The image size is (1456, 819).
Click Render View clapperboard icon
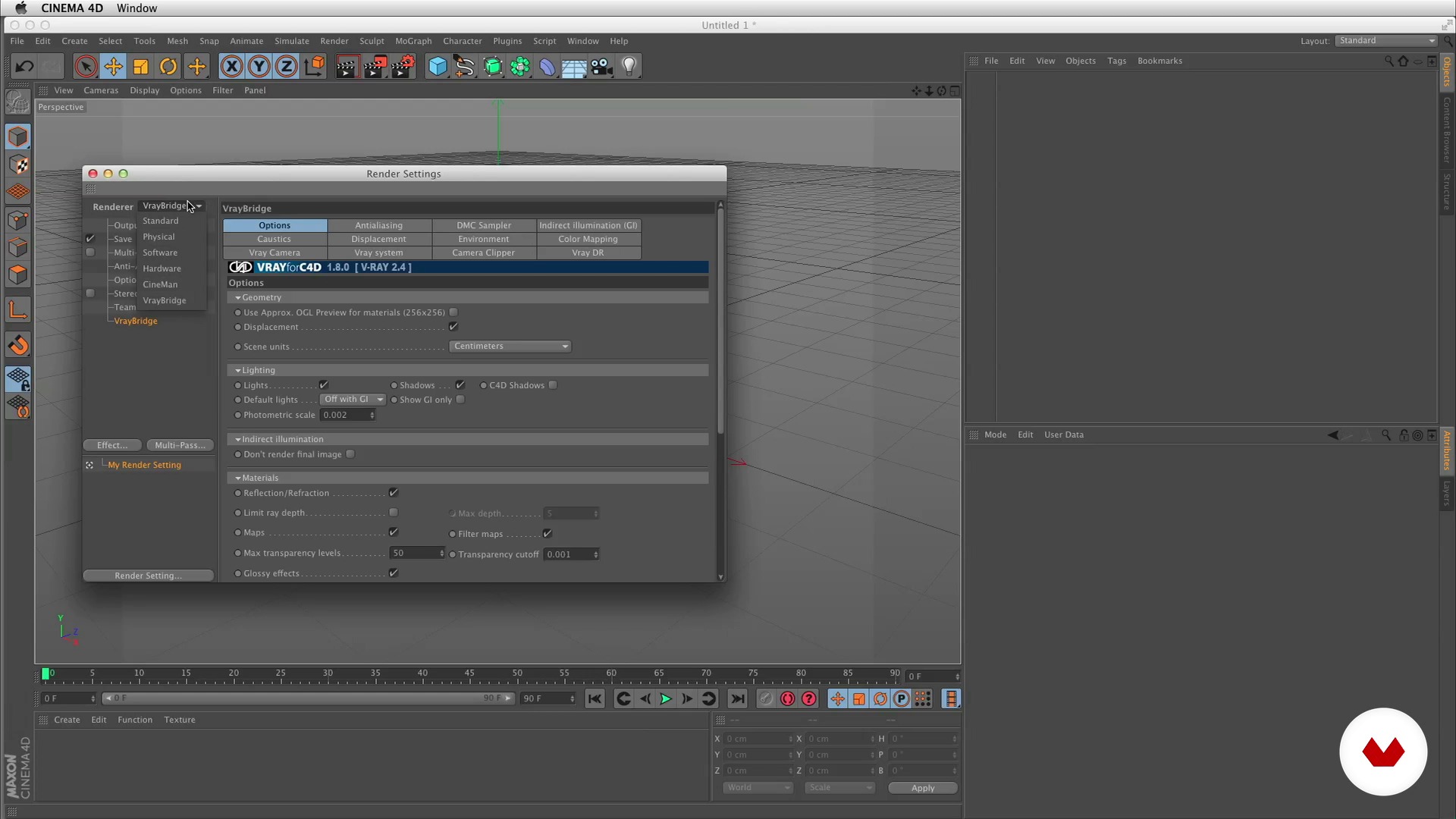(x=347, y=67)
